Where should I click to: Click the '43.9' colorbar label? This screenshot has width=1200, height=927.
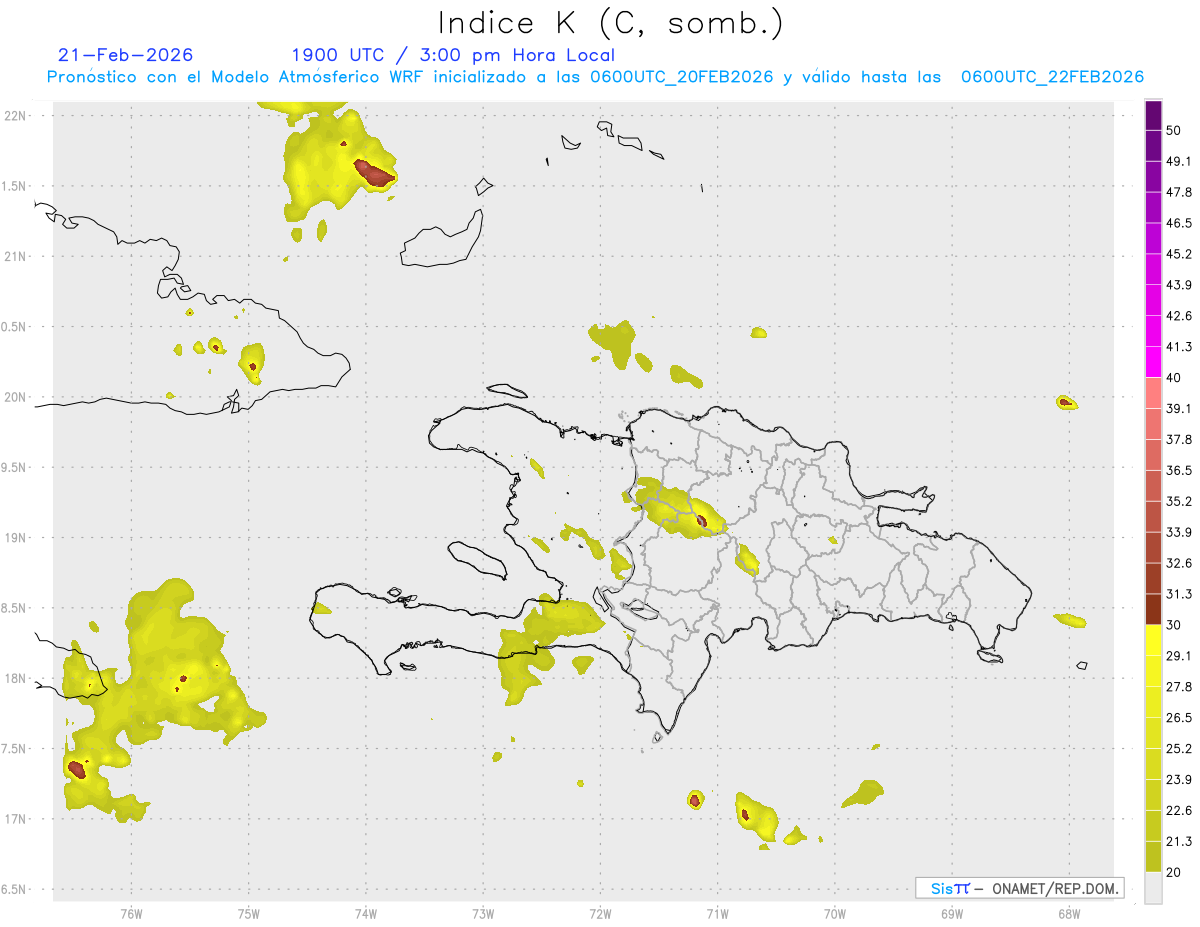(x=1179, y=285)
